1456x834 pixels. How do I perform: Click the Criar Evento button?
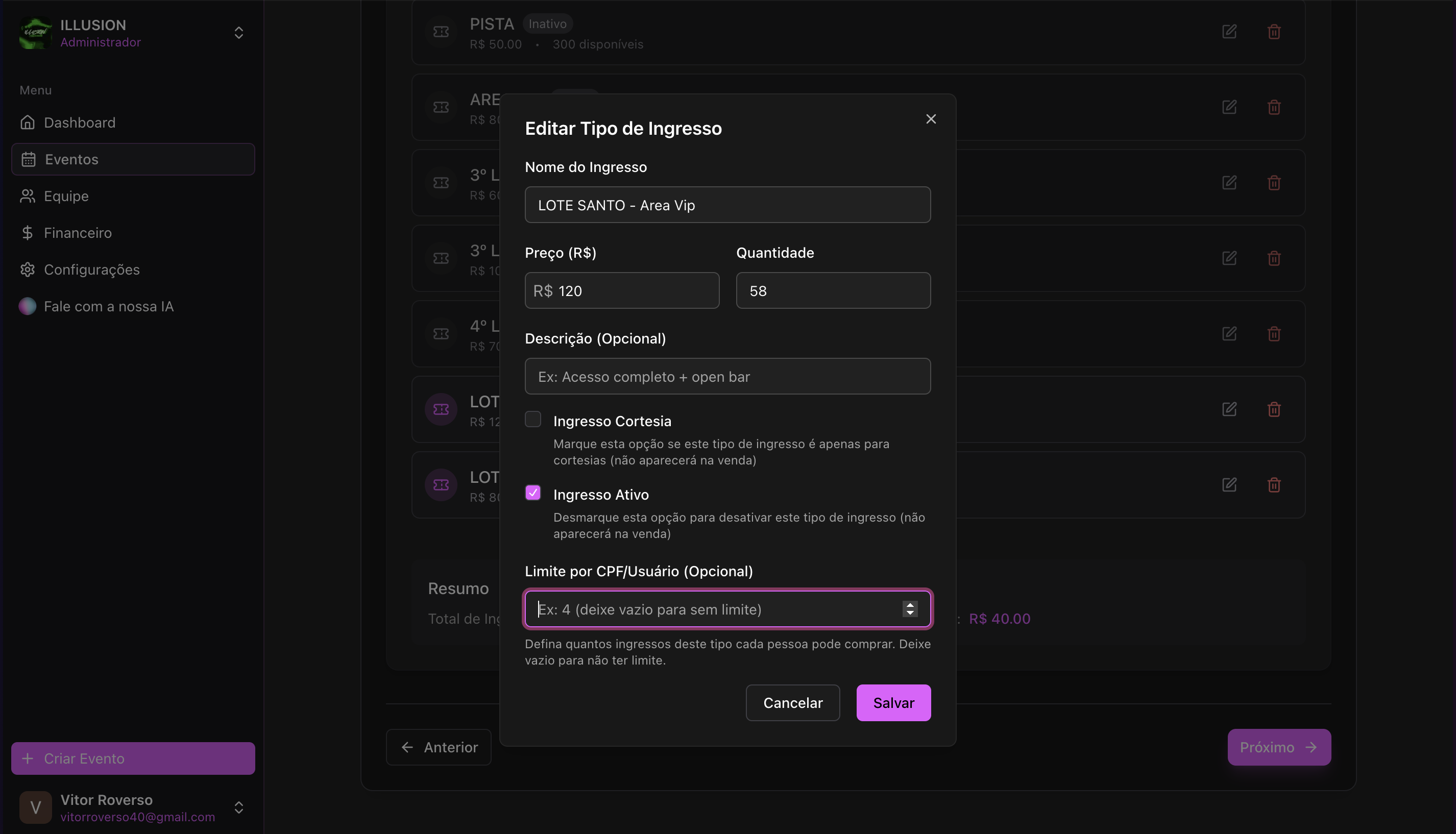(133, 758)
